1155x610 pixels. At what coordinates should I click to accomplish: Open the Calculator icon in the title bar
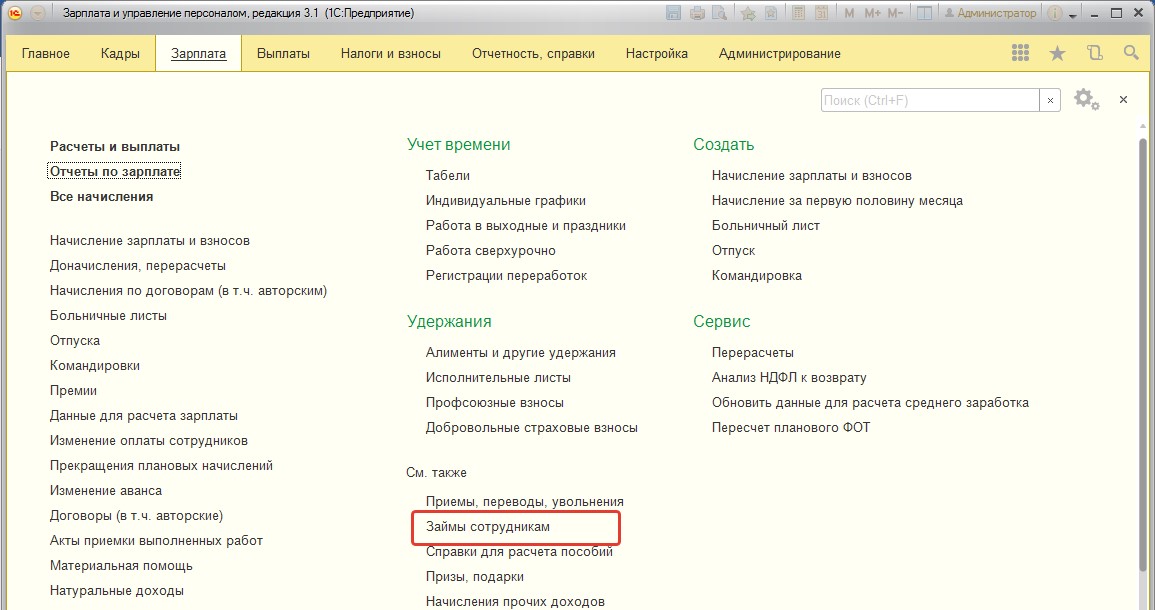tap(798, 13)
